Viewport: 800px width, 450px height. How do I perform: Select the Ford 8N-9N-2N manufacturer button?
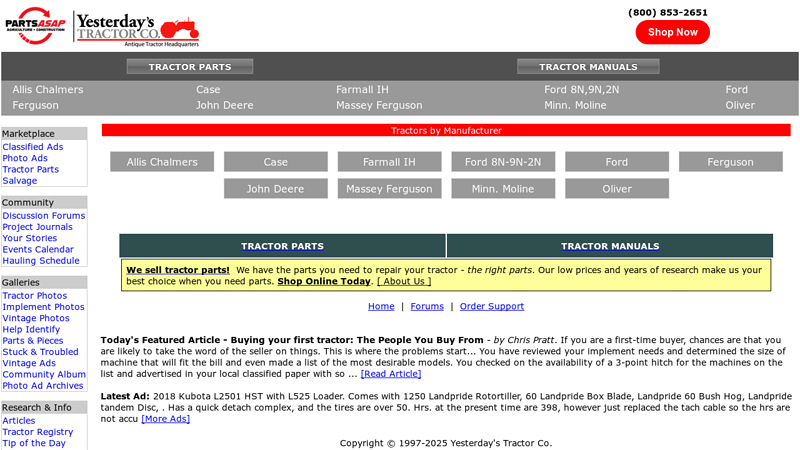pos(503,162)
